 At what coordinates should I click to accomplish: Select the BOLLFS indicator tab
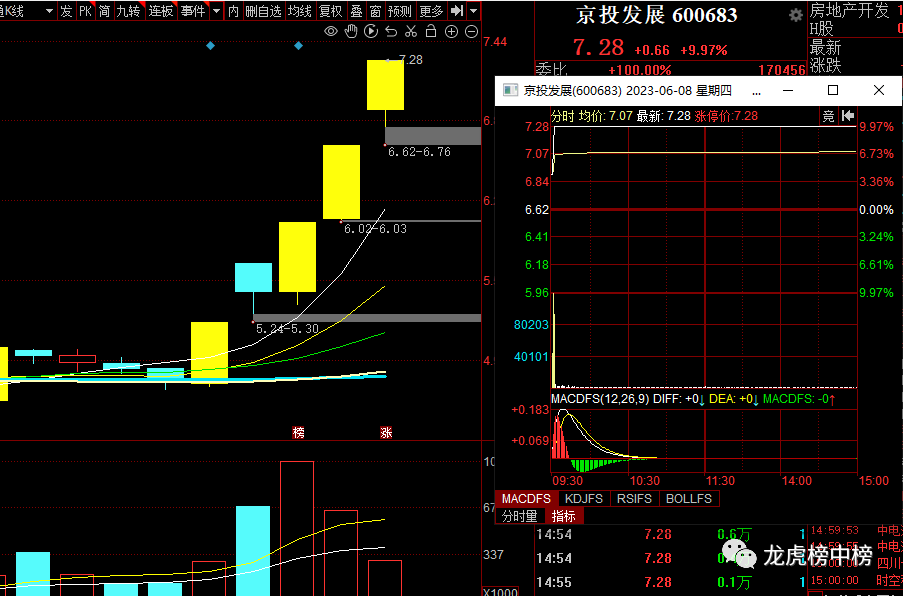coord(689,498)
